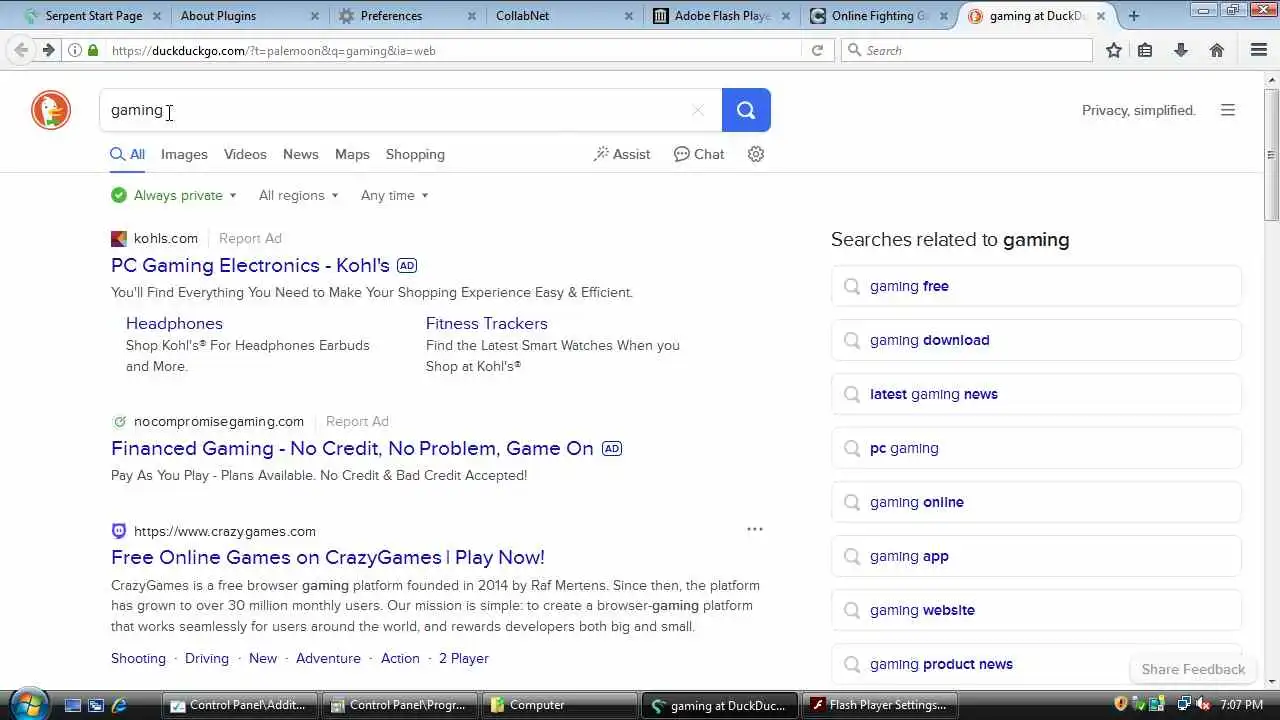1280x720 pixels.
Task: Click the search engine icon in browser search box
Action: pos(854,50)
